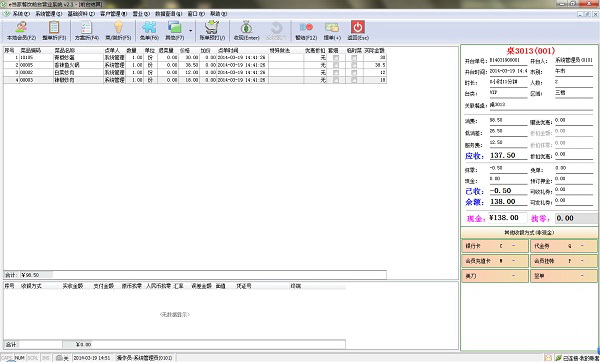The height and width of the screenshot is (362, 600).
Task: Select 会员充值卡 member card payment button
Action: pyautogui.click(x=495, y=261)
